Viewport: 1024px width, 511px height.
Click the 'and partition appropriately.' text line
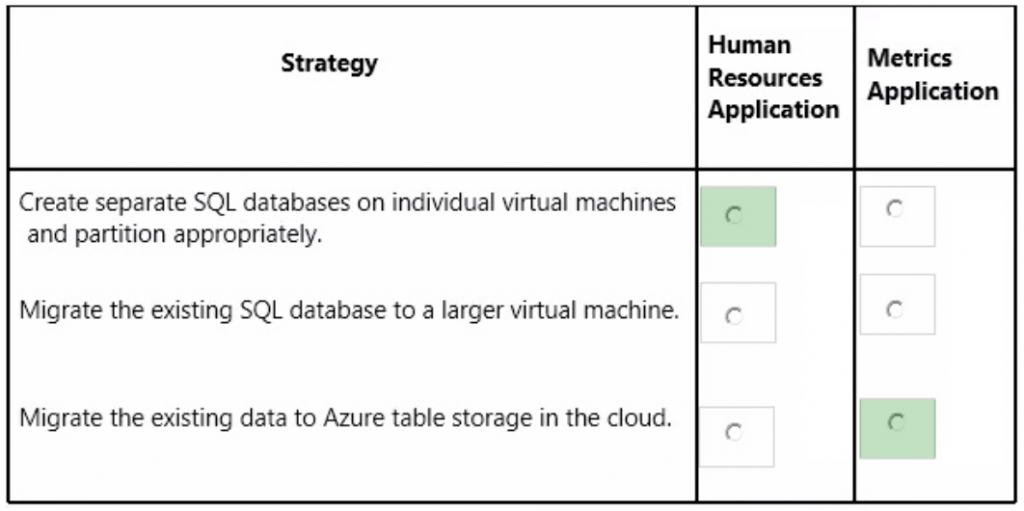point(175,234)
